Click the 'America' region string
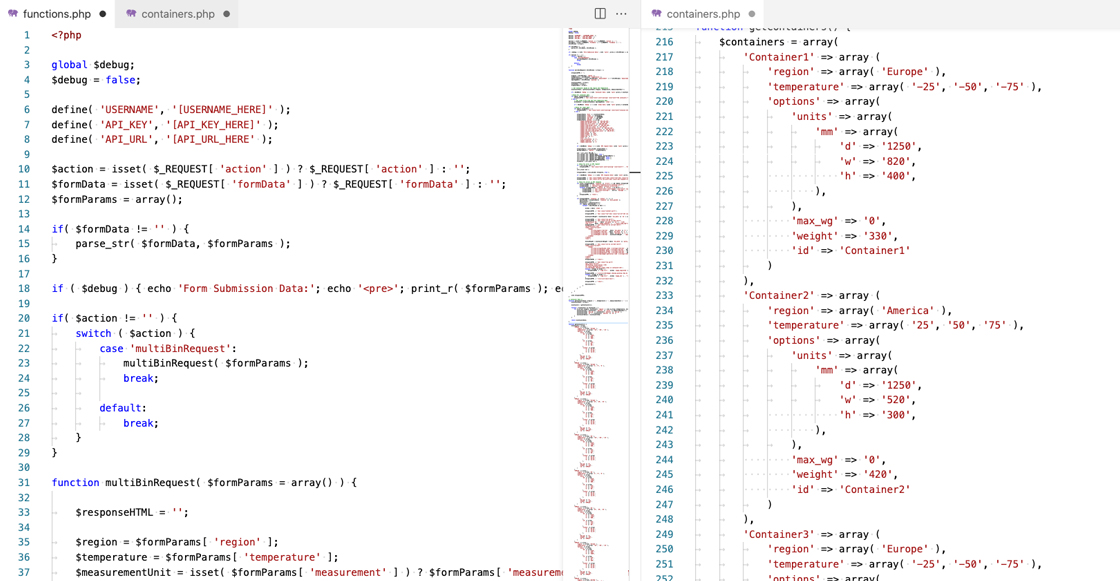The image size is (1120, 581). (x=915, y=311)
